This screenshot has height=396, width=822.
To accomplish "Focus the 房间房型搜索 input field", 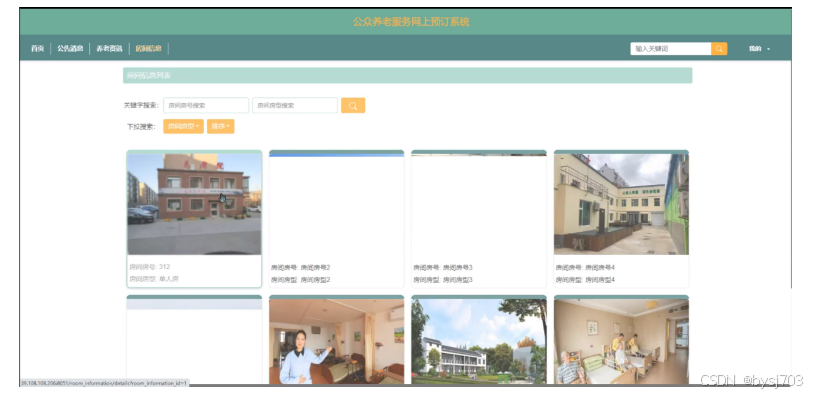I will [295, 105].
